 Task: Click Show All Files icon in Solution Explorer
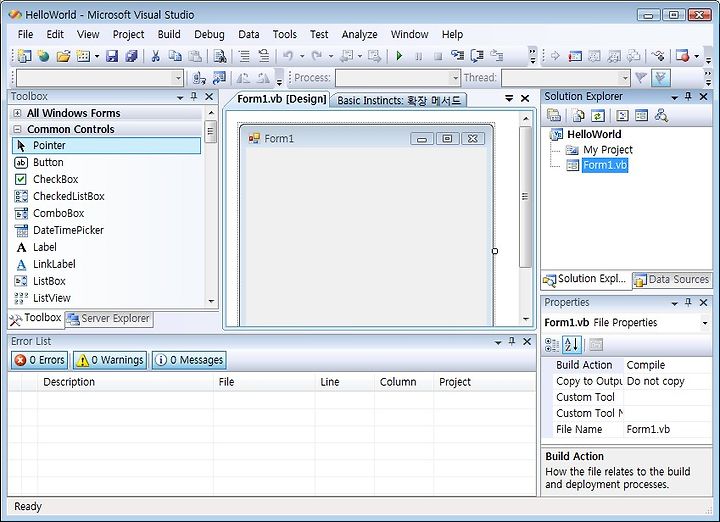pos(578,115)
